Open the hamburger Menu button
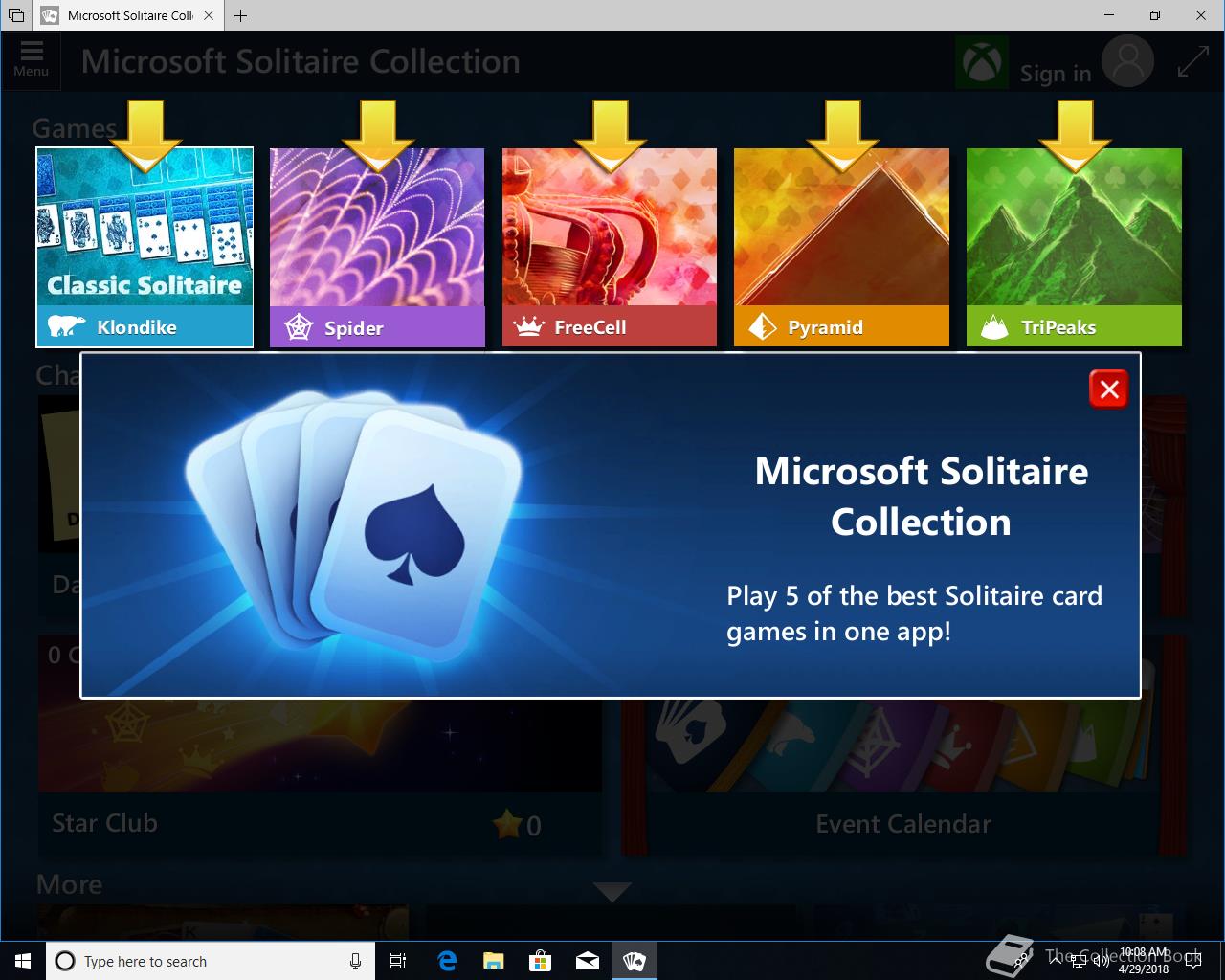 [31, 59]
